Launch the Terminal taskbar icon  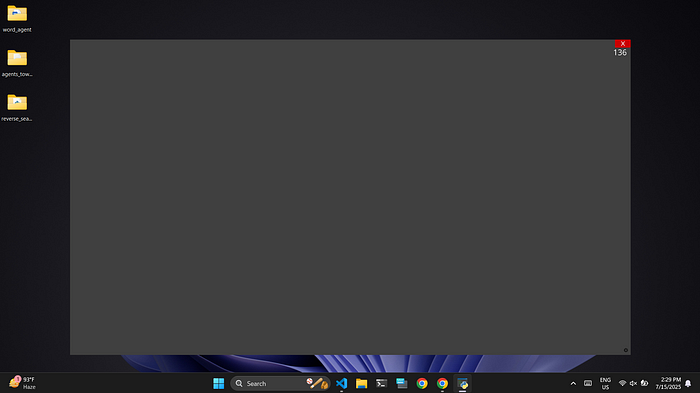pyautogui.click(x=382, y=383)
